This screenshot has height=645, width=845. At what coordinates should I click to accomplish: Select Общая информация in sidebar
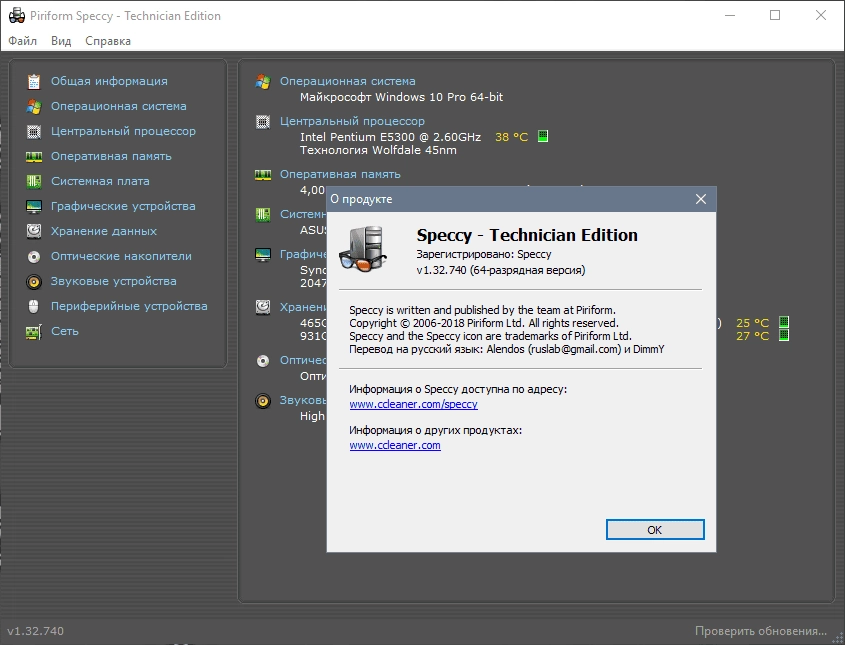[109, 81]
